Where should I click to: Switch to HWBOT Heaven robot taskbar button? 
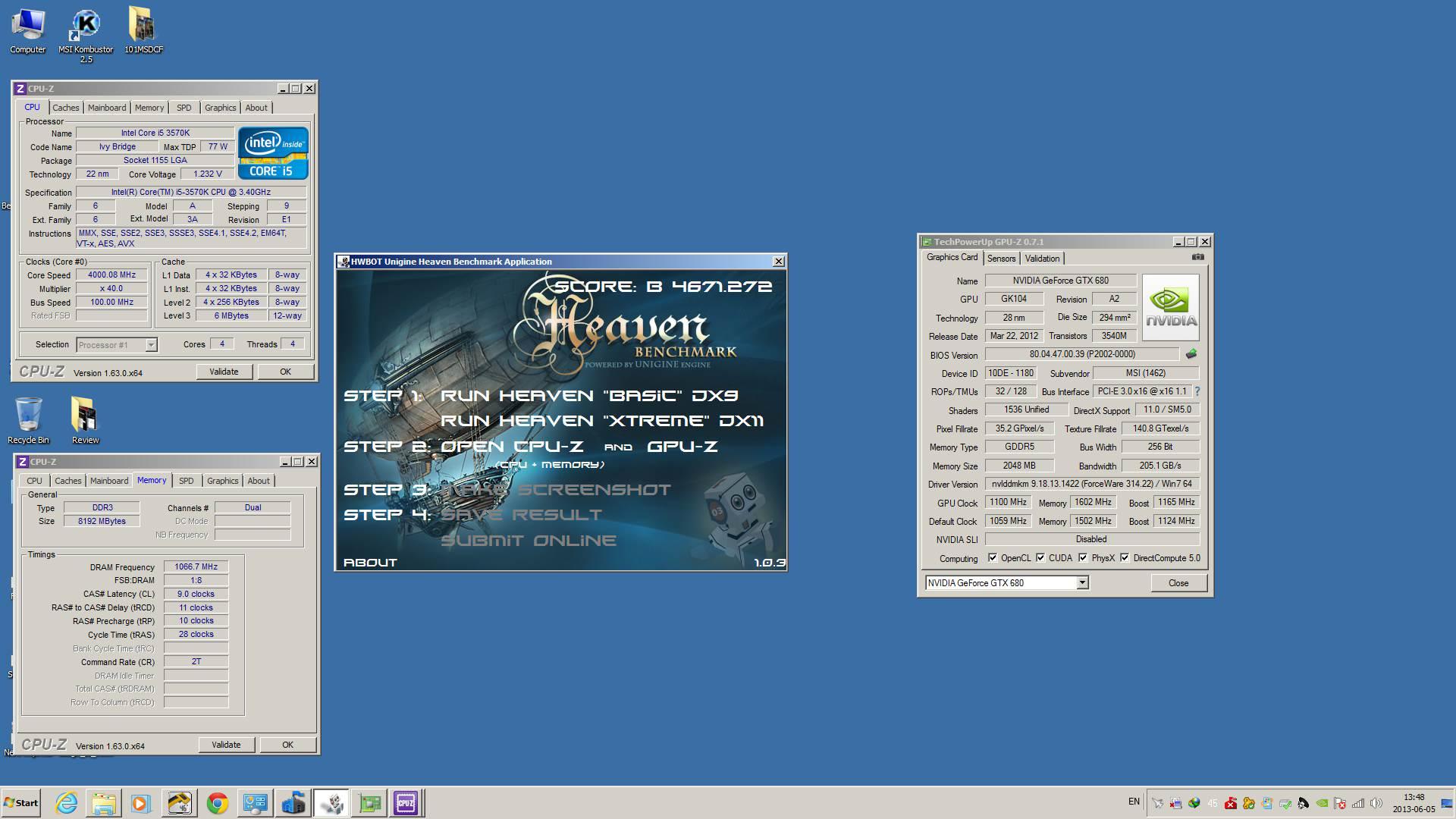coord(331,802)
